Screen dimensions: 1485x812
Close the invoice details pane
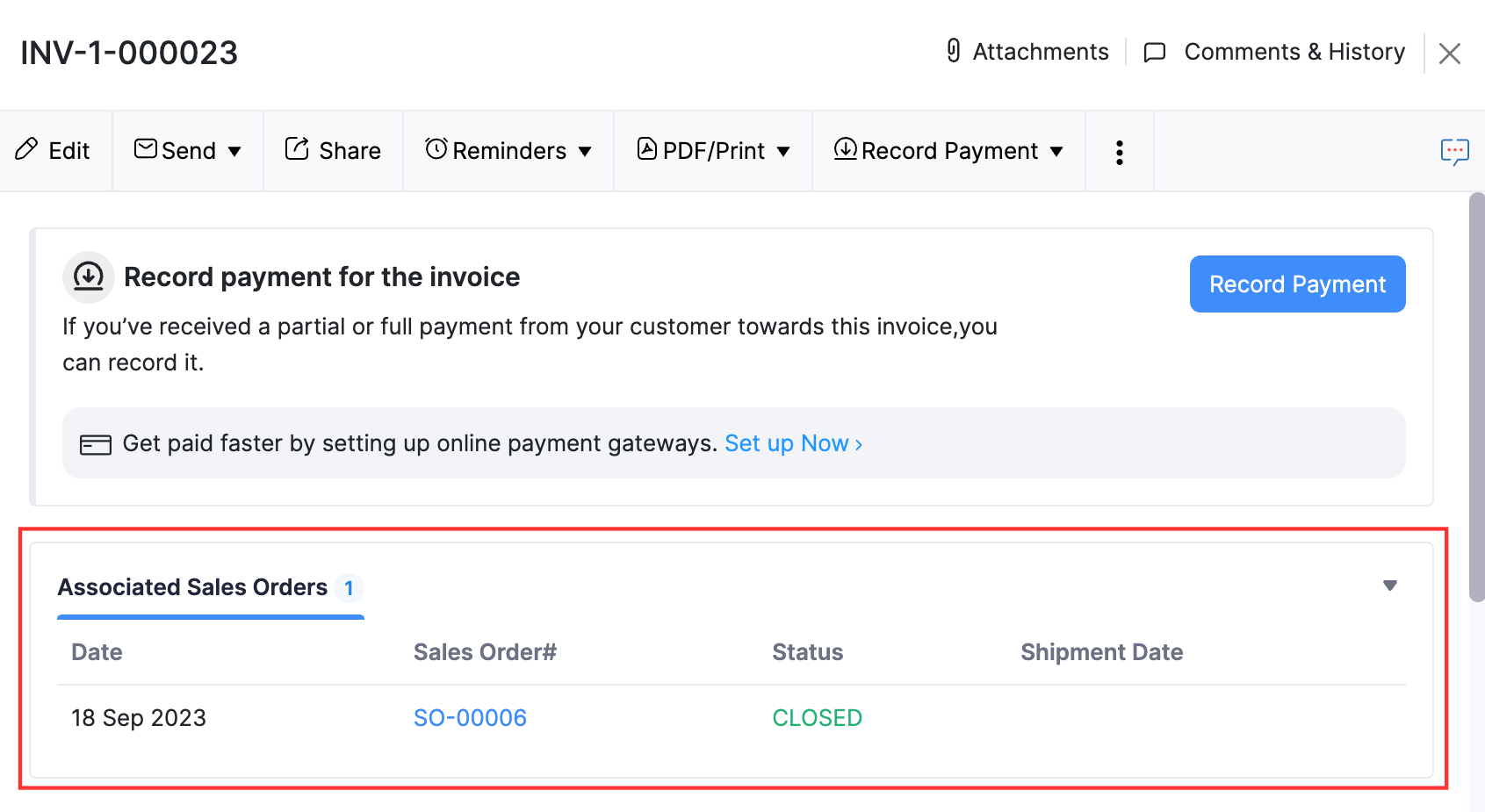click(x=1450, y=54)
